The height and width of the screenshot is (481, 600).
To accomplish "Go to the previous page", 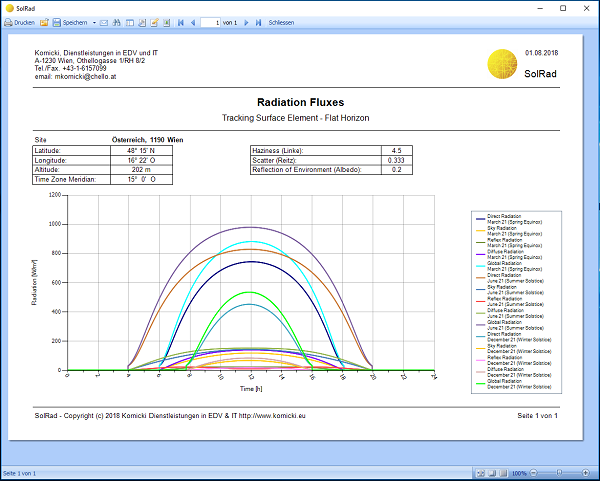I will coord(192,21).
